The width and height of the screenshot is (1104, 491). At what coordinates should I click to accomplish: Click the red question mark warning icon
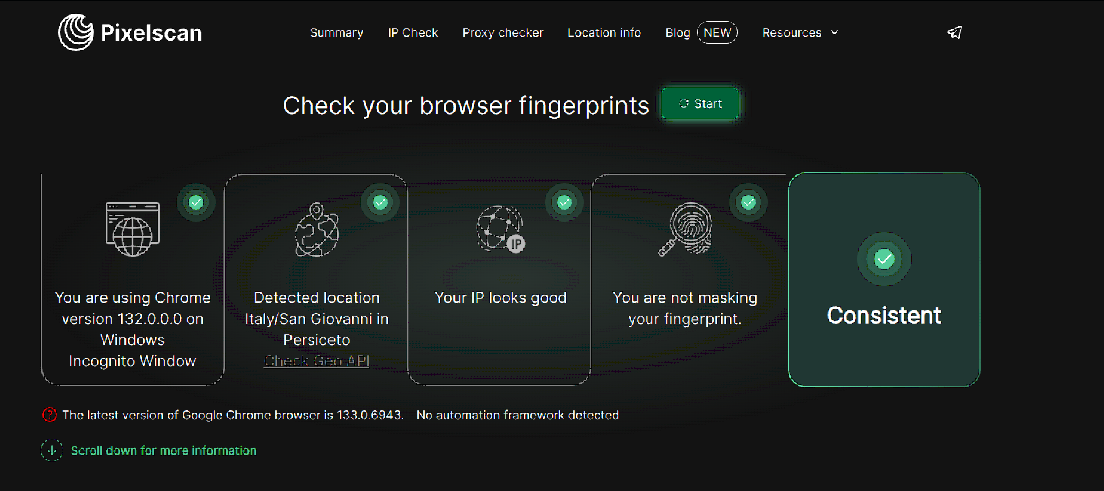click(49, 415)
